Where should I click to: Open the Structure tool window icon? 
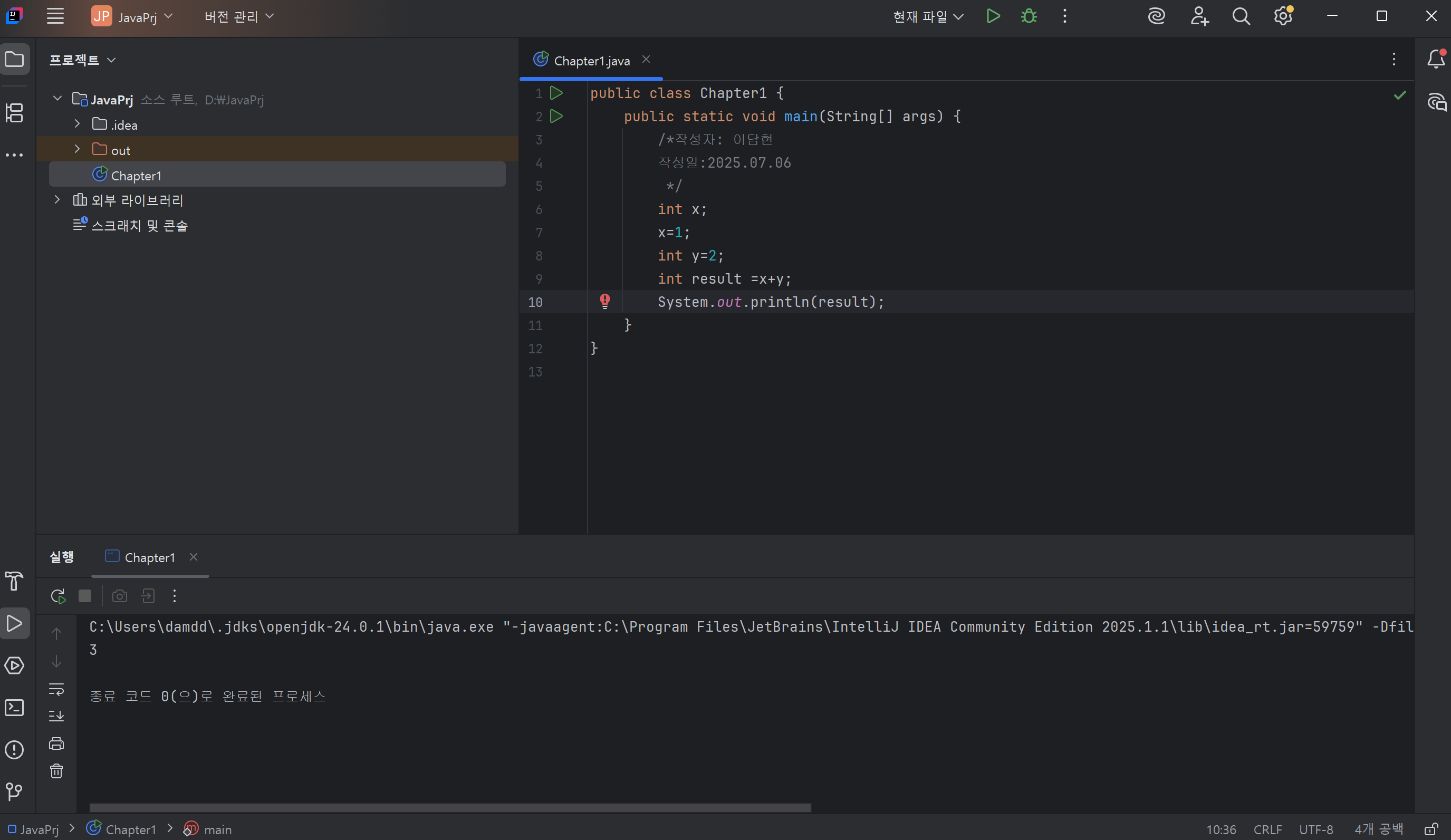point(14,113)
